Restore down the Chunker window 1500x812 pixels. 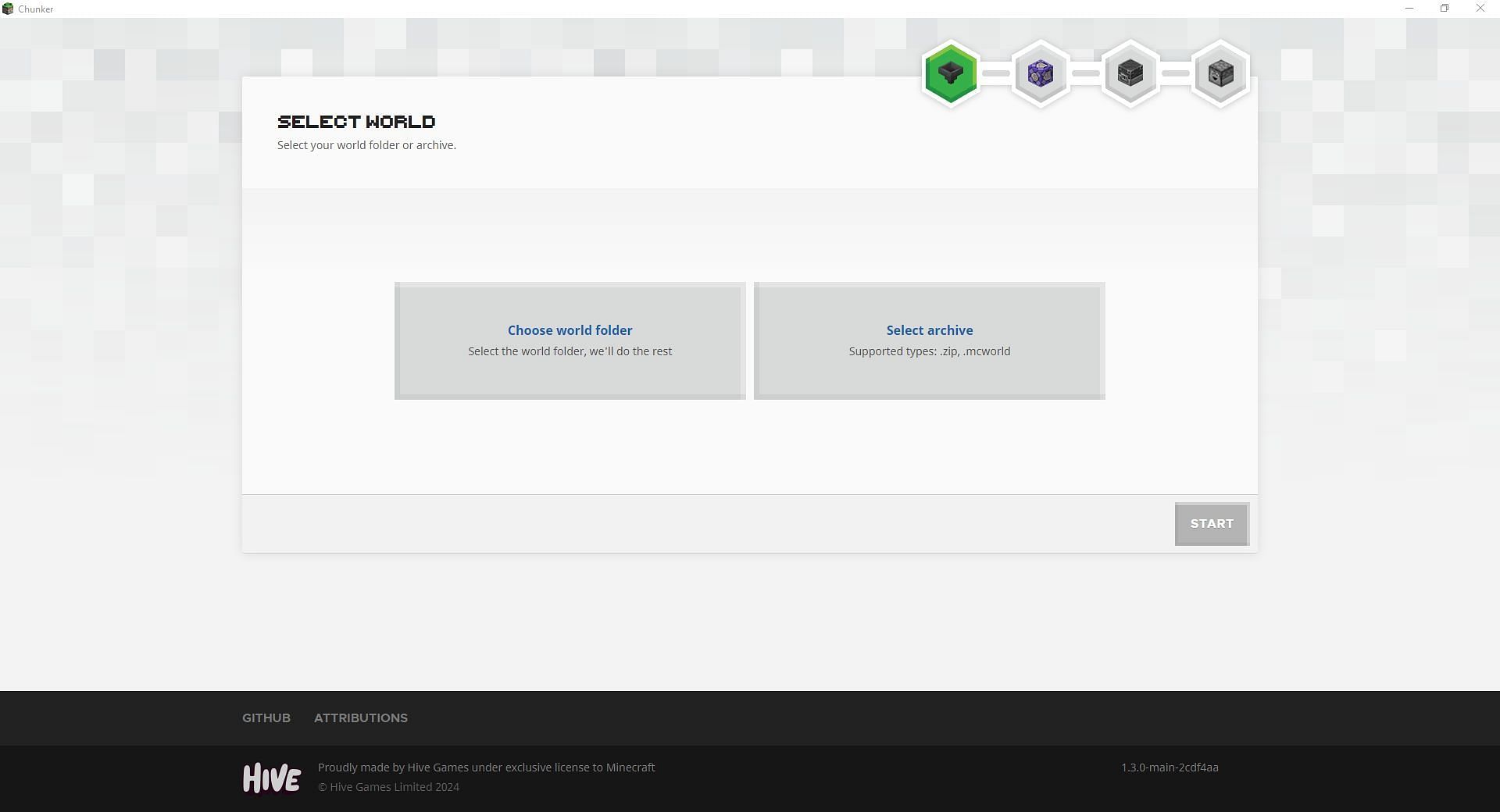[1445, 9]
